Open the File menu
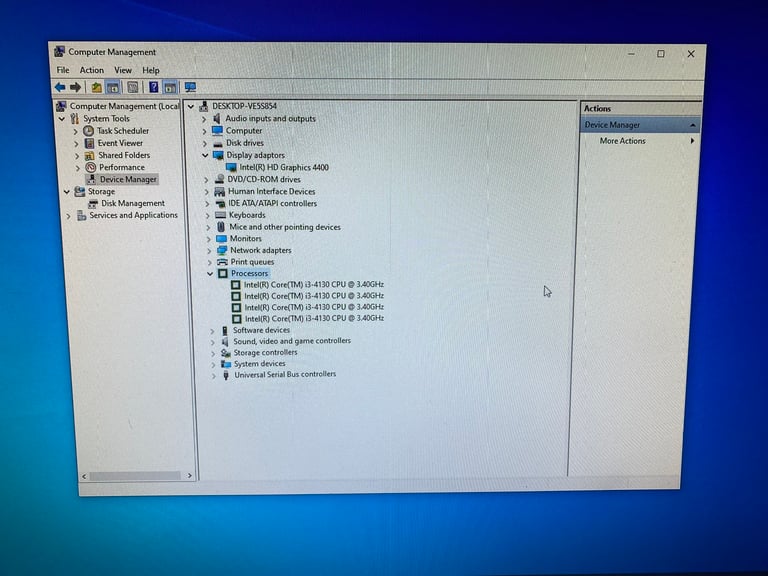768x576 pixels. coord(63,70)
